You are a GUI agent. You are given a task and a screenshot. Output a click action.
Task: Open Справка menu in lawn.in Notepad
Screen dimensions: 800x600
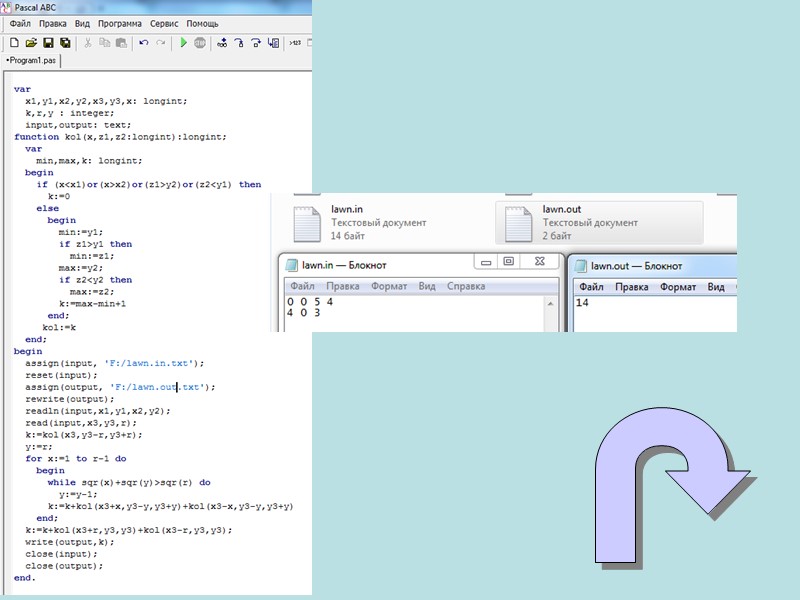click(465, 286)
